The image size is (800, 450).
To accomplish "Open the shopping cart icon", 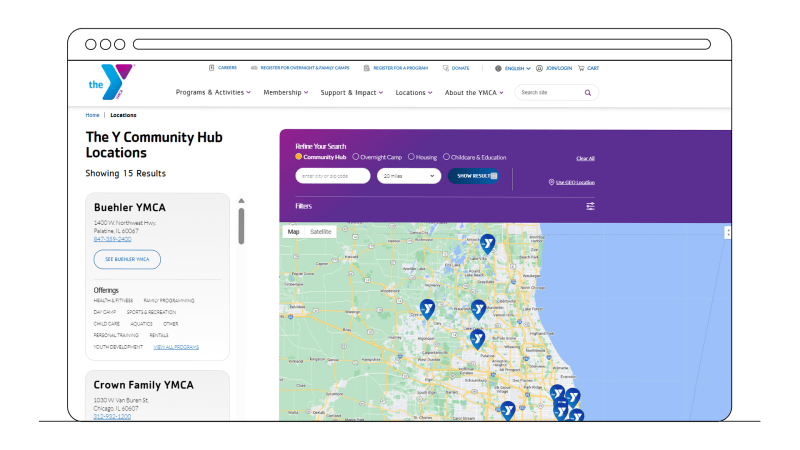I will click(582, 68).
